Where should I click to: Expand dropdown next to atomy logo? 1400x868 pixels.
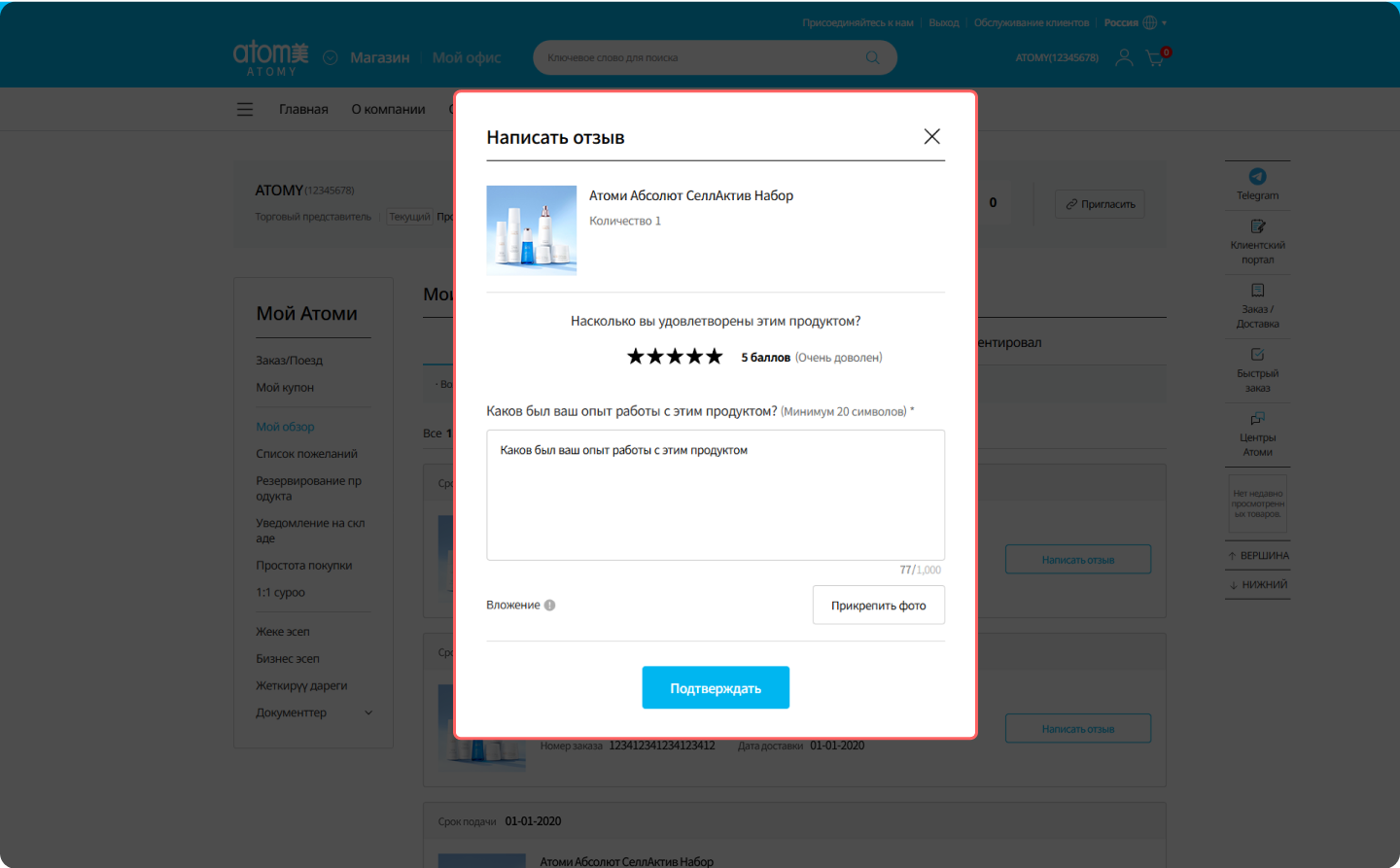click(331, 57)
